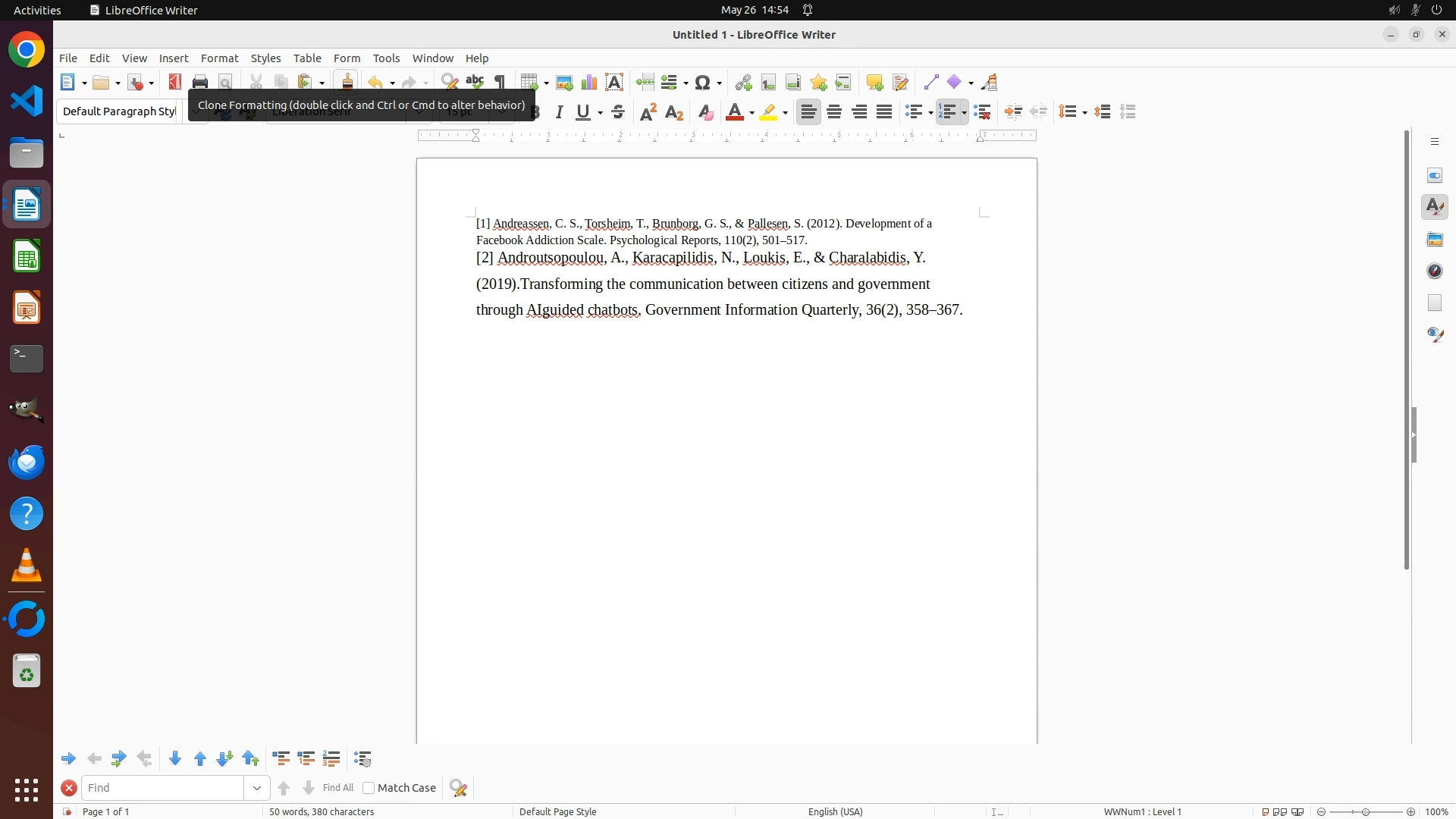
Task: Insert a chart using the toolbar icon
Action: (x=589, y=83)
